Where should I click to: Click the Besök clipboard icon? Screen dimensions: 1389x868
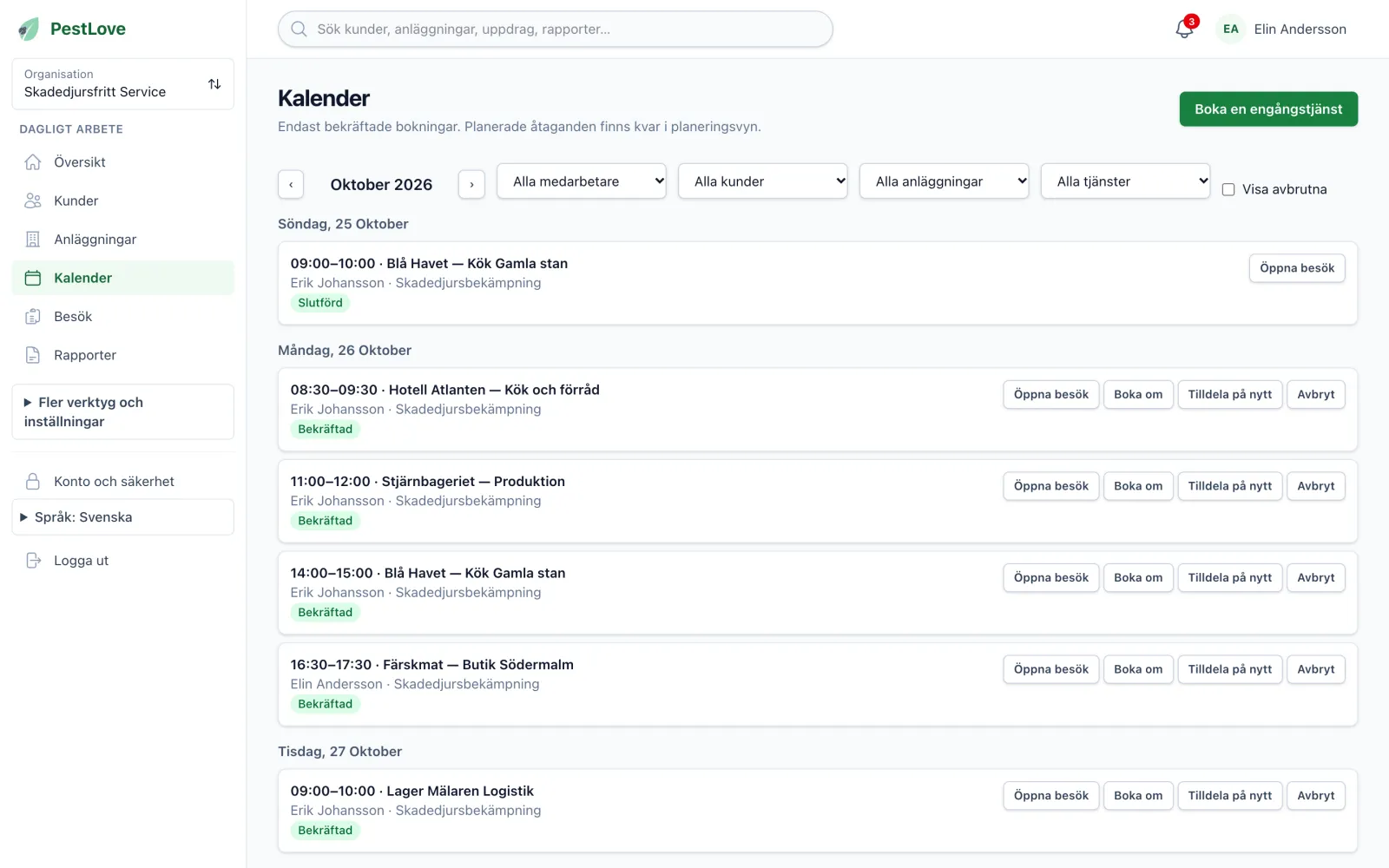pos(33,317)
